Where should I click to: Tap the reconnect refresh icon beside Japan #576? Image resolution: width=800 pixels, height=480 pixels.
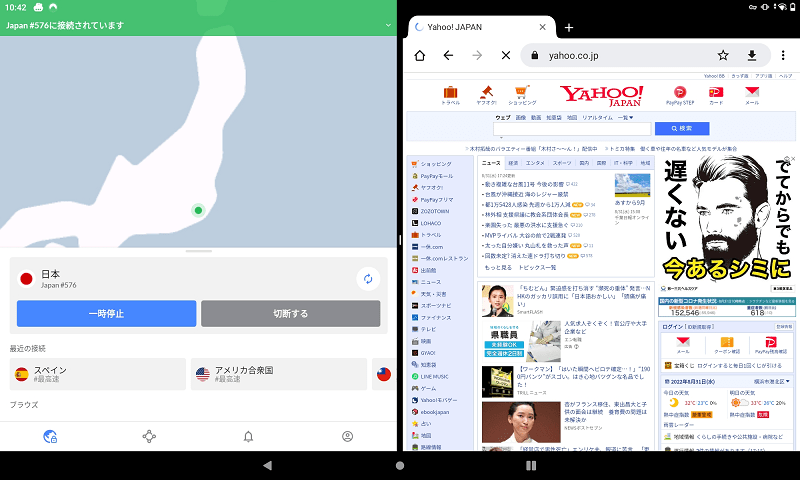(368, 279)
